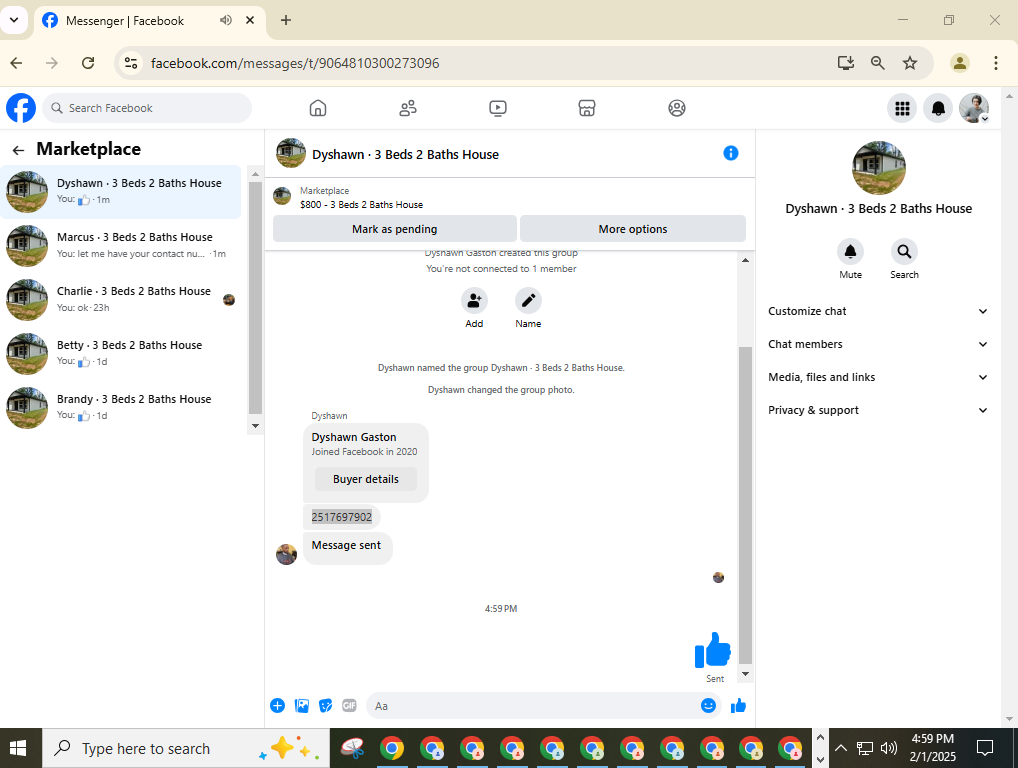Viewport: 1018px width, 768px height.
Task: Search in conversation magnifier icon
Action: (x=904, y=251)
